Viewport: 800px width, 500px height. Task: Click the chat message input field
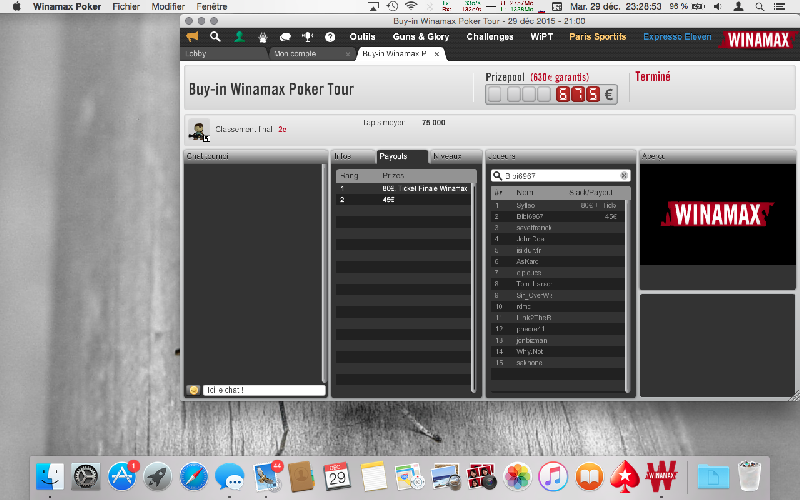(263, 390)
